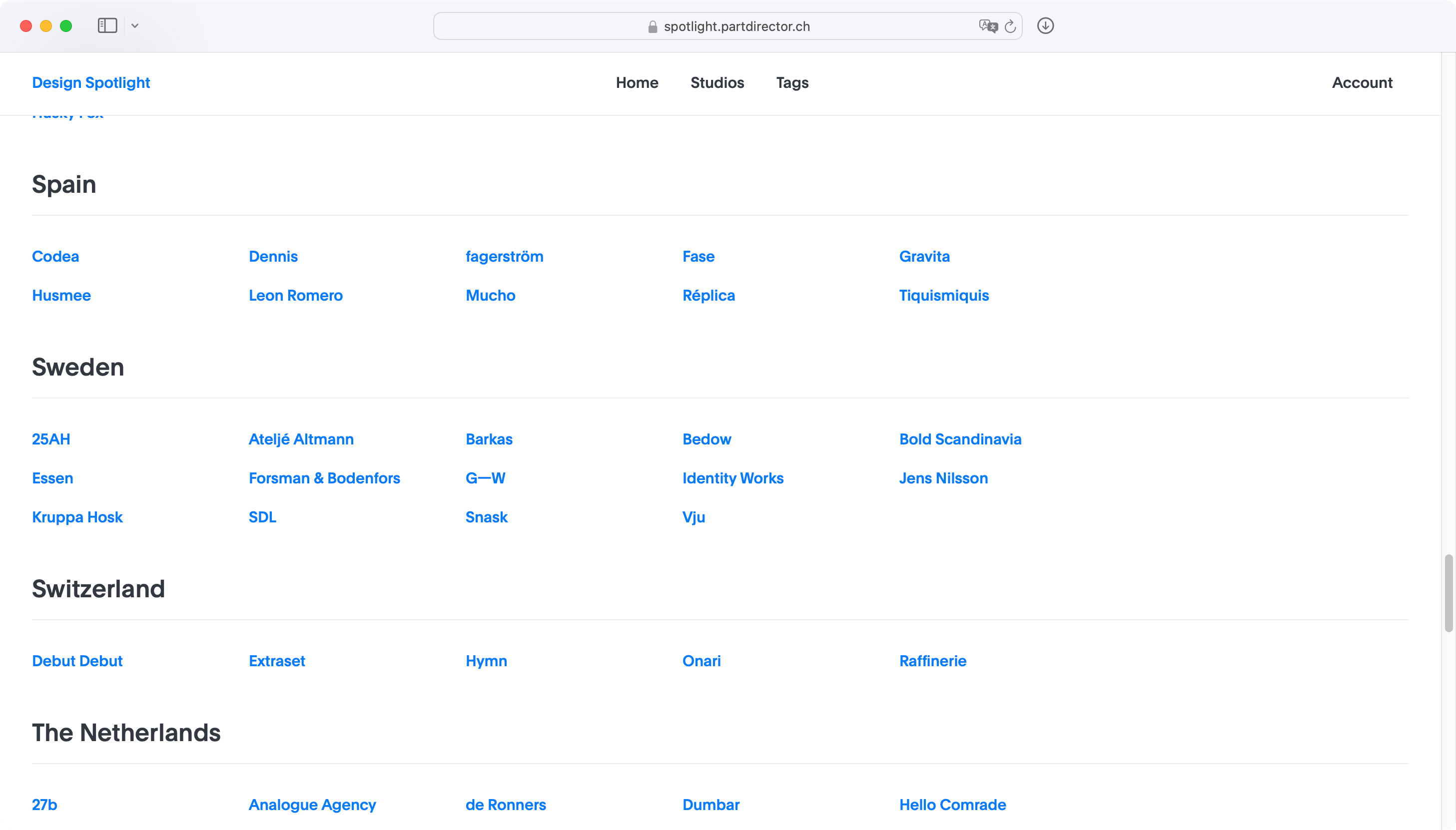Open the fagerström studio link
Image resolution: width=1456 pixels, height=830 pixels.
504,257
